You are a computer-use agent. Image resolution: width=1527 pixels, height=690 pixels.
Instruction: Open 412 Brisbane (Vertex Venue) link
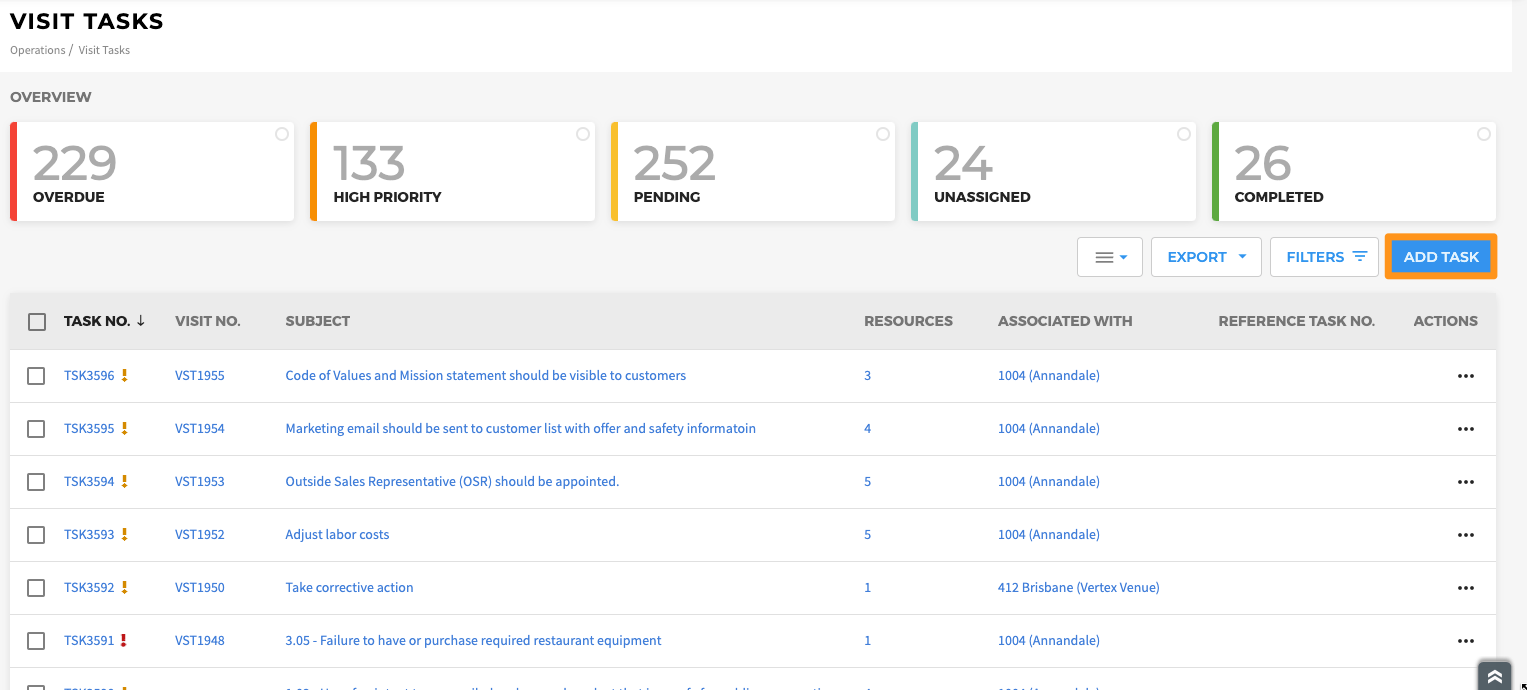tap(1079, 588)
